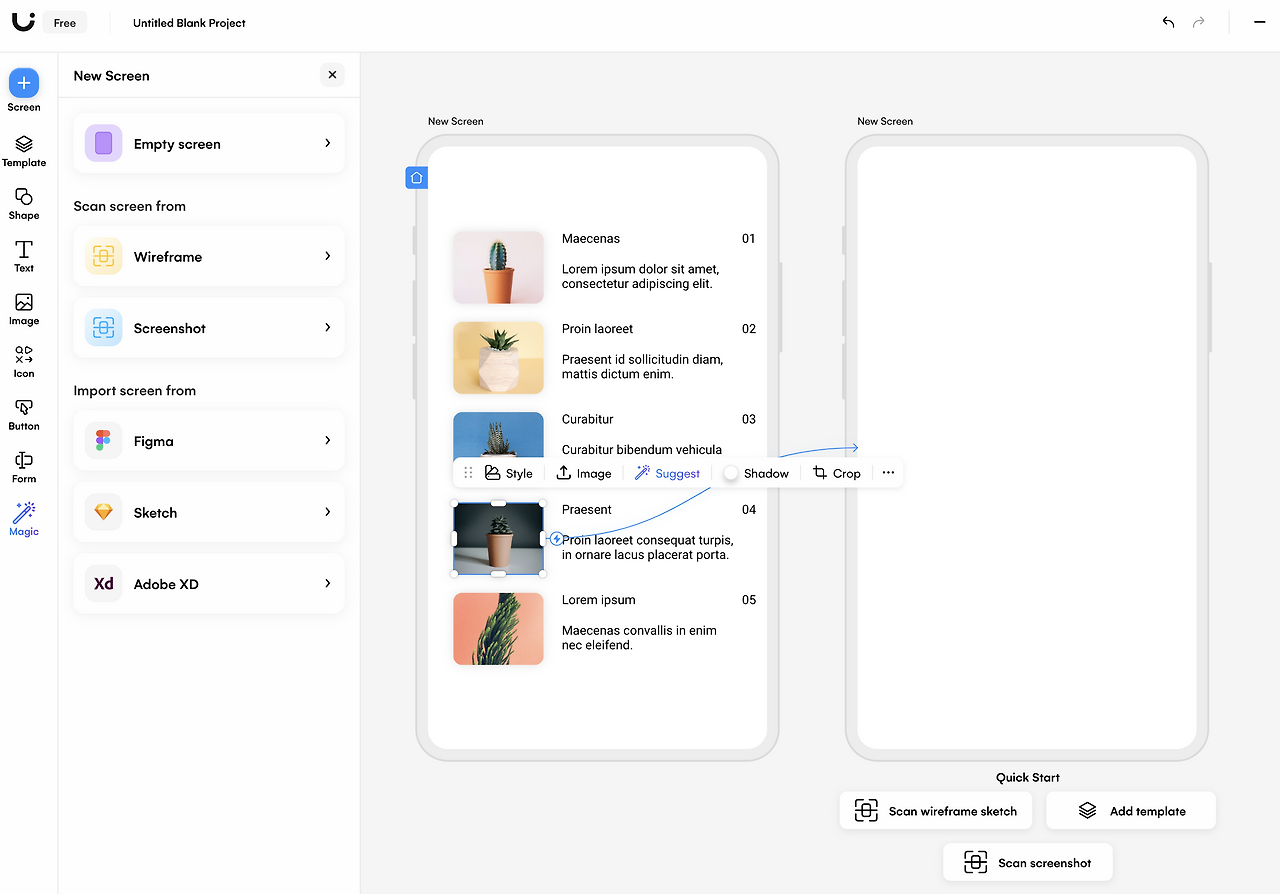Select the Form tool
Viewport: 1280px width, 894px height.
(24, 468)
